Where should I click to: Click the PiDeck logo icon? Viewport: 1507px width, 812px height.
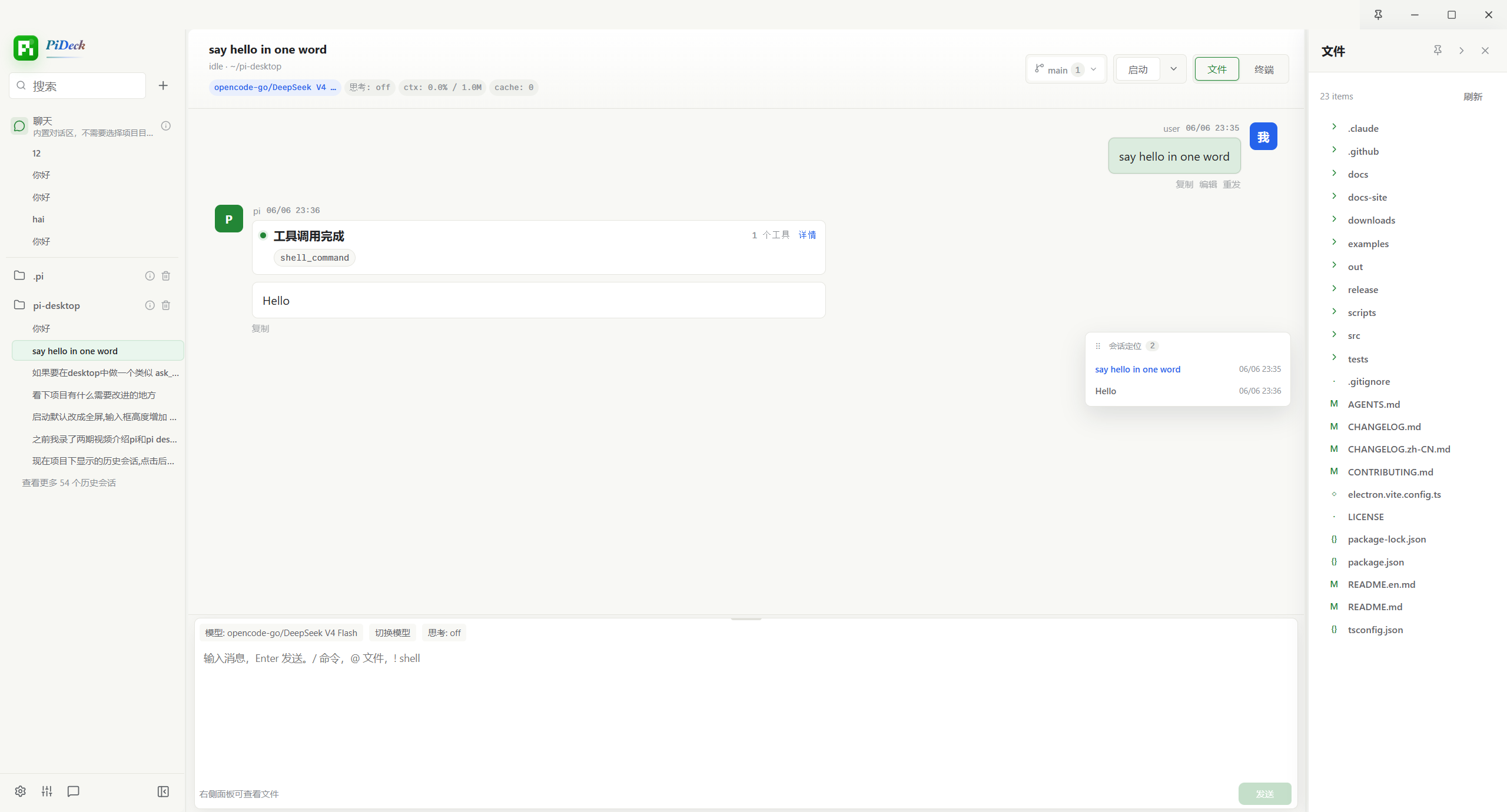pyautogui.click(x=26, y=48)
